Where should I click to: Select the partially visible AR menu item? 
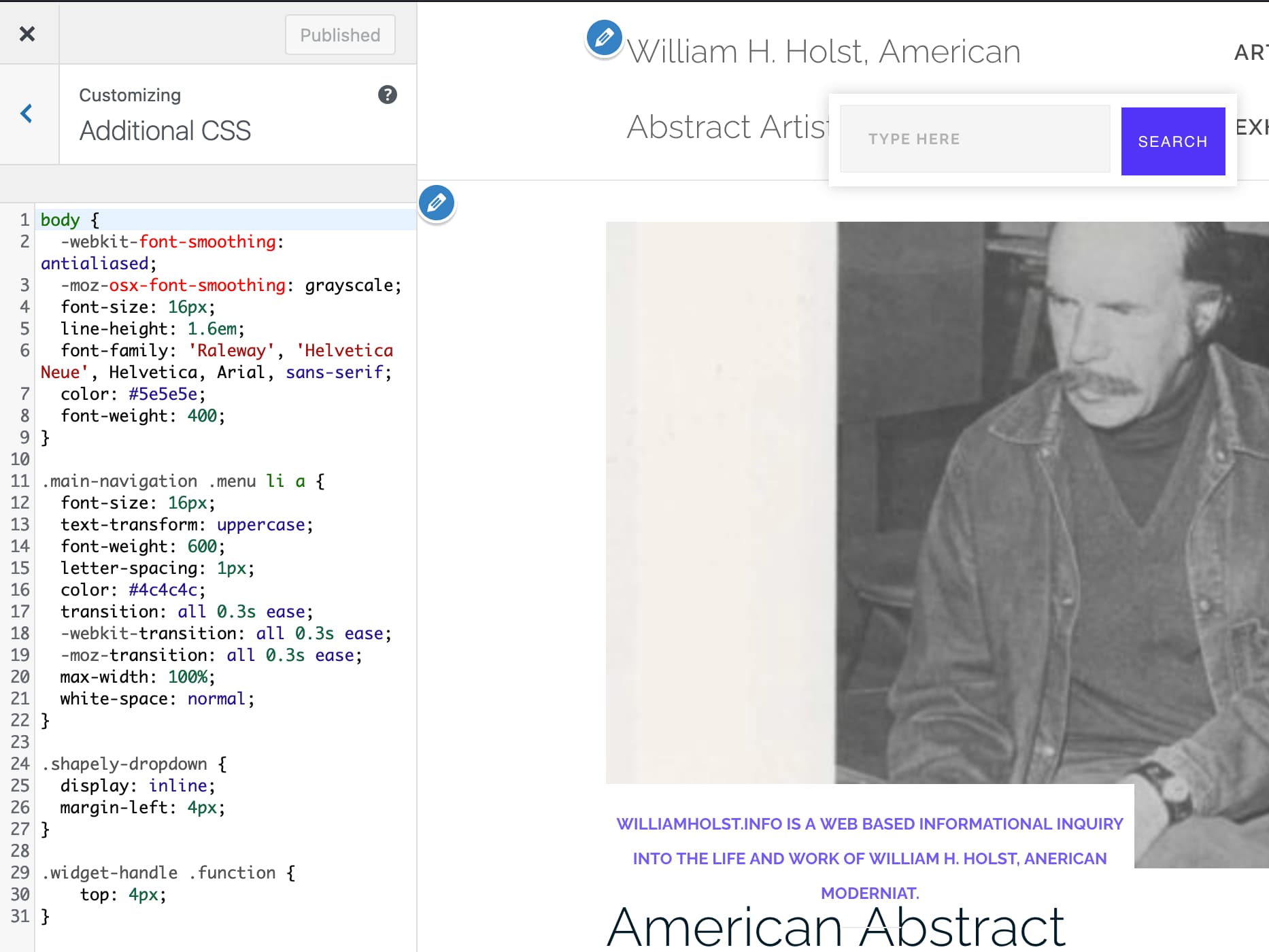coord(1250,52)
